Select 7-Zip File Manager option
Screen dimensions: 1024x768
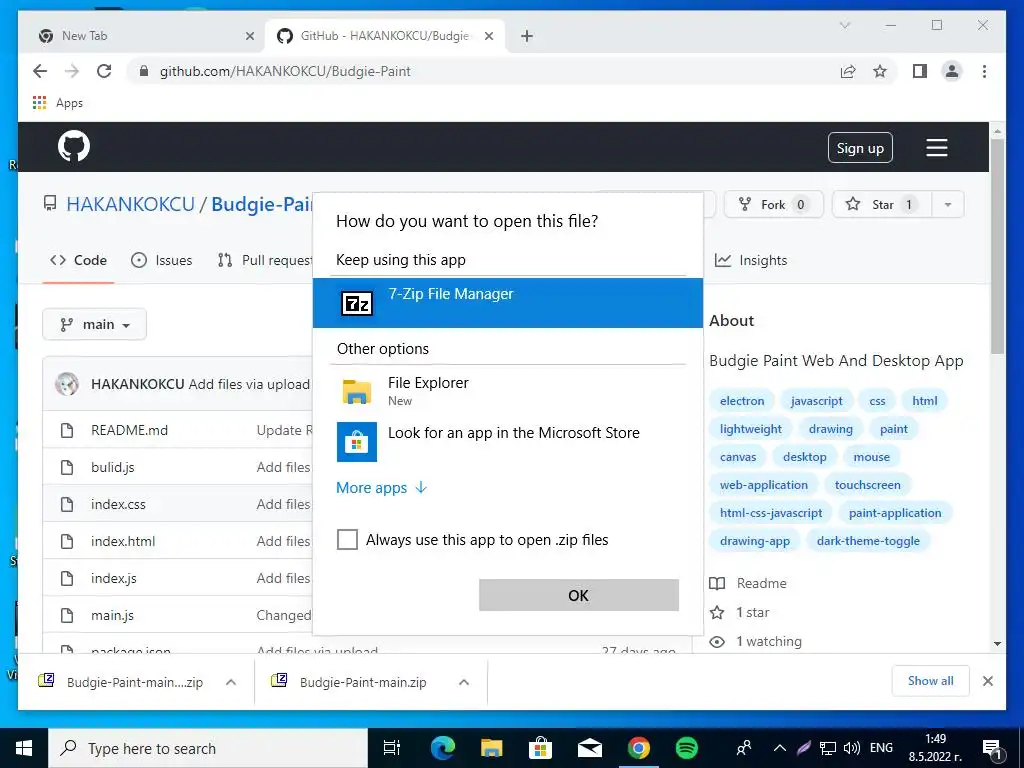click(x=507, y=303)
